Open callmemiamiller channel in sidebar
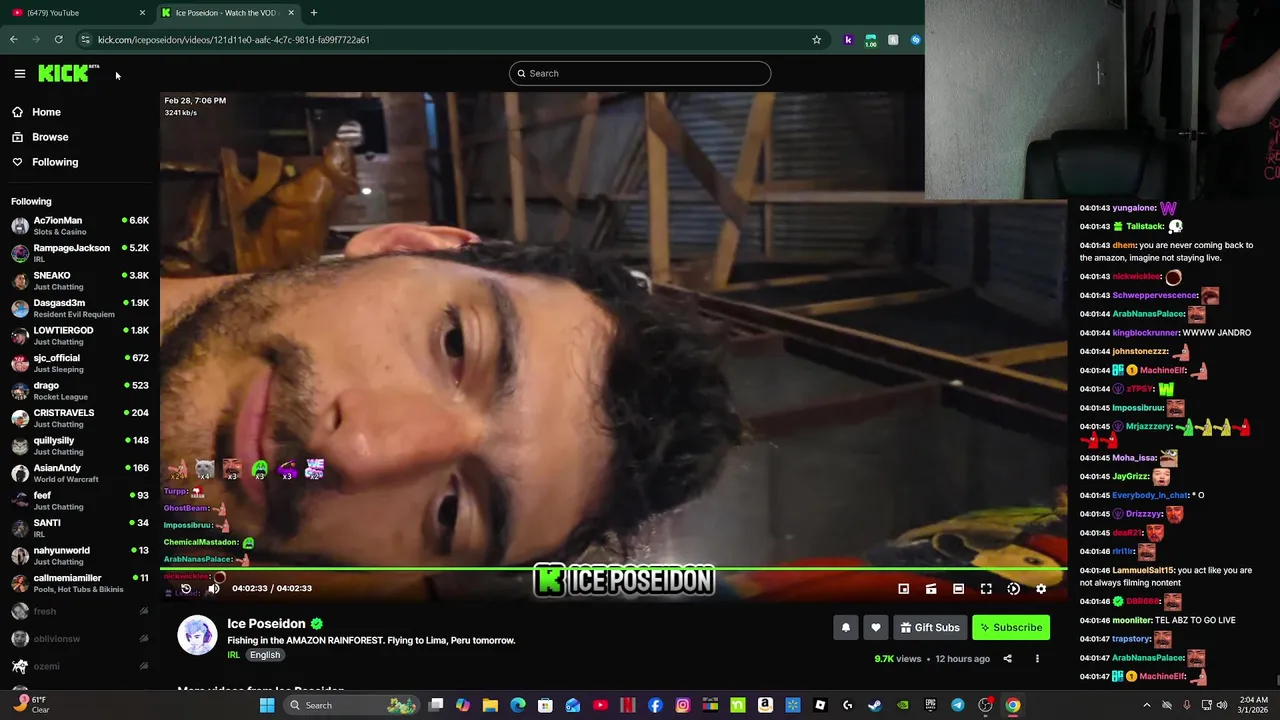The width and height of the screenshot is (1280, 720). click(80, 583)
